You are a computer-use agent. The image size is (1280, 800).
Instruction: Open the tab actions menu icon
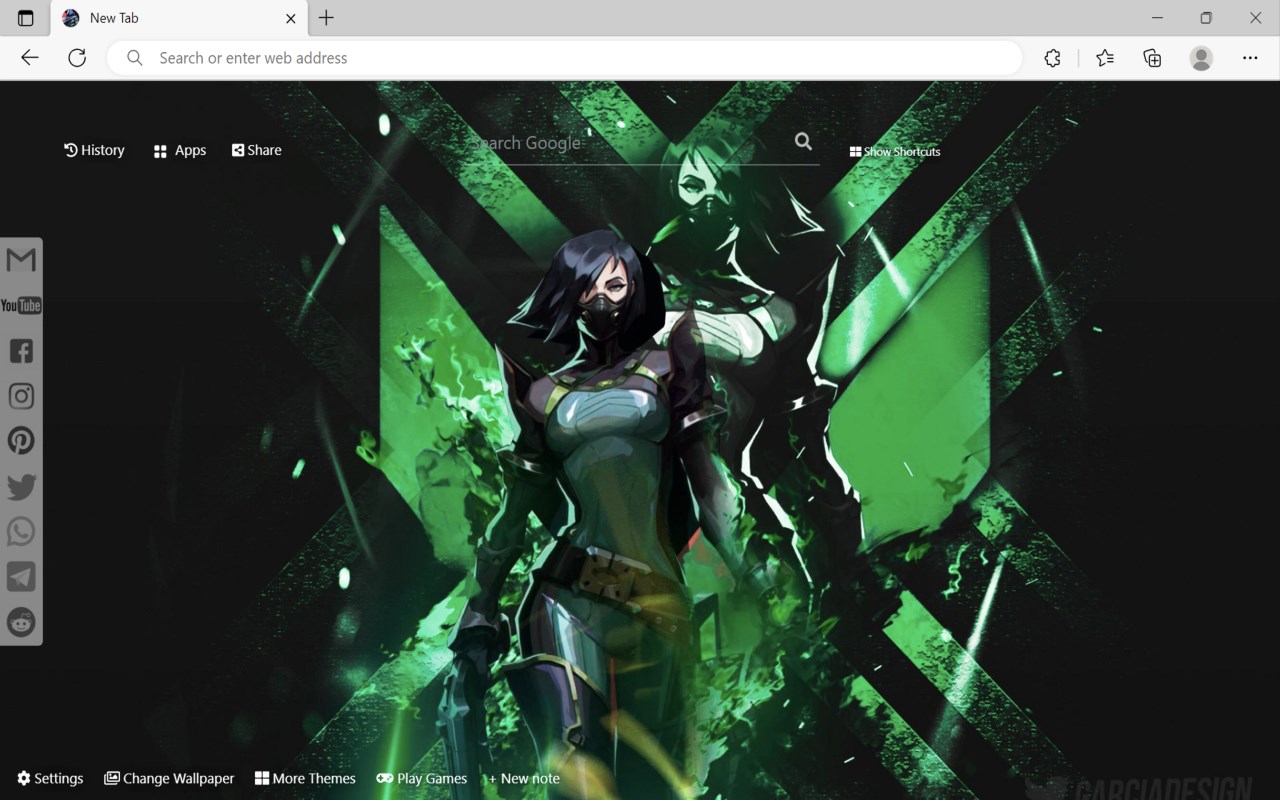(x=25, y=18)
